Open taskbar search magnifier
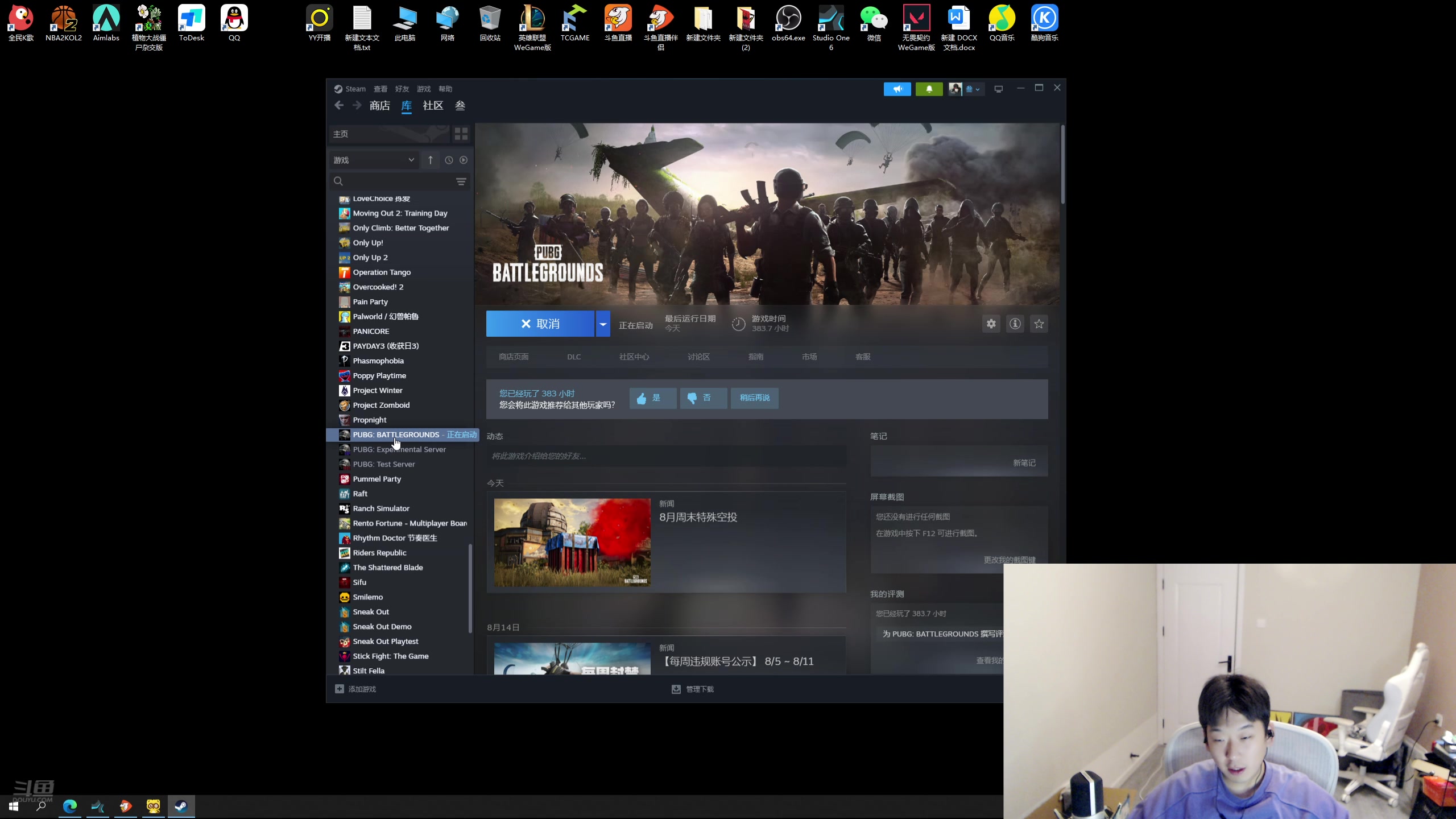The width and height of the screenshot is (1456, 819). tap(41, 806)
